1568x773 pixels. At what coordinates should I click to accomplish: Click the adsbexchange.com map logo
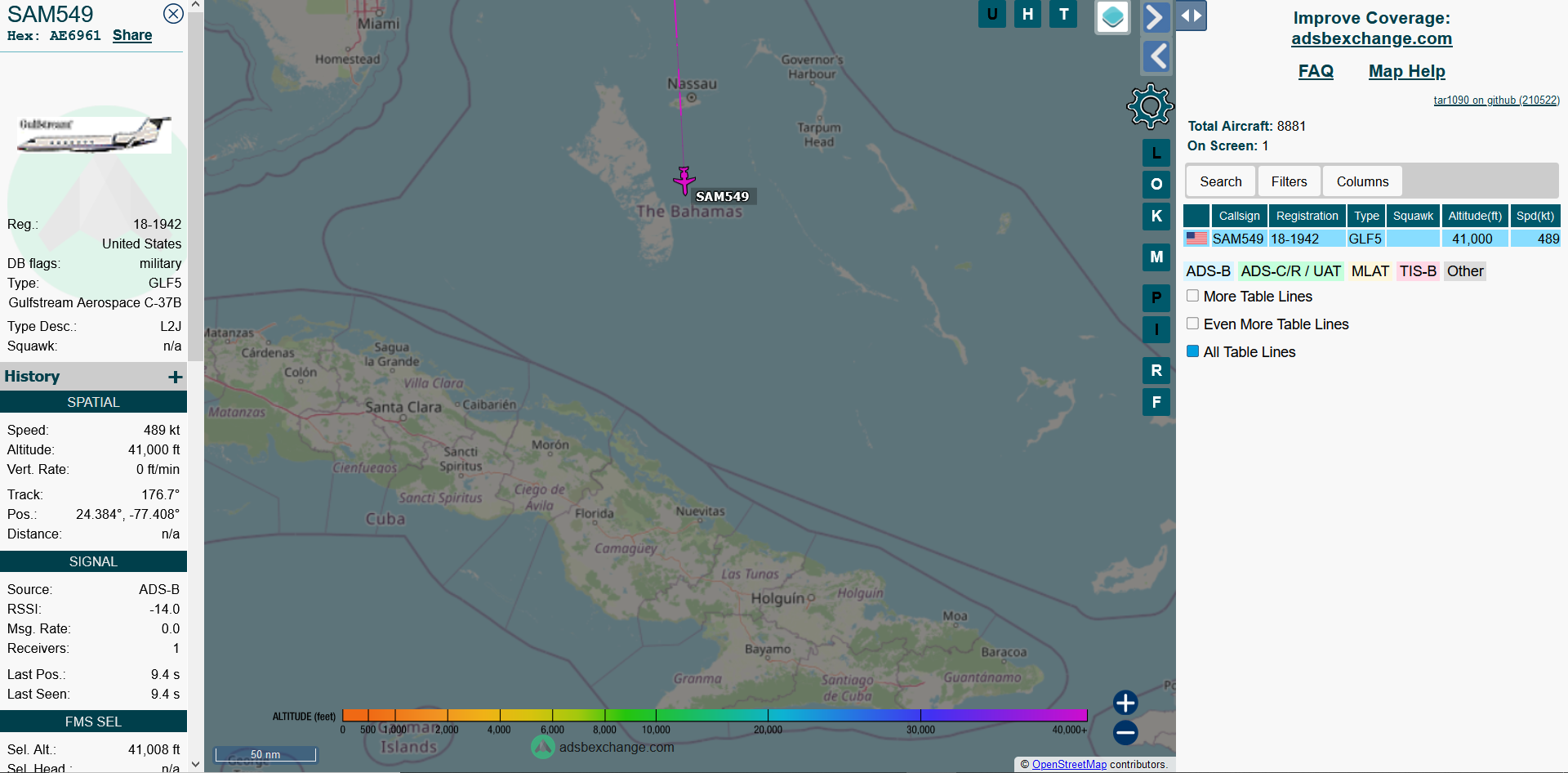click(x=603, y=747)
